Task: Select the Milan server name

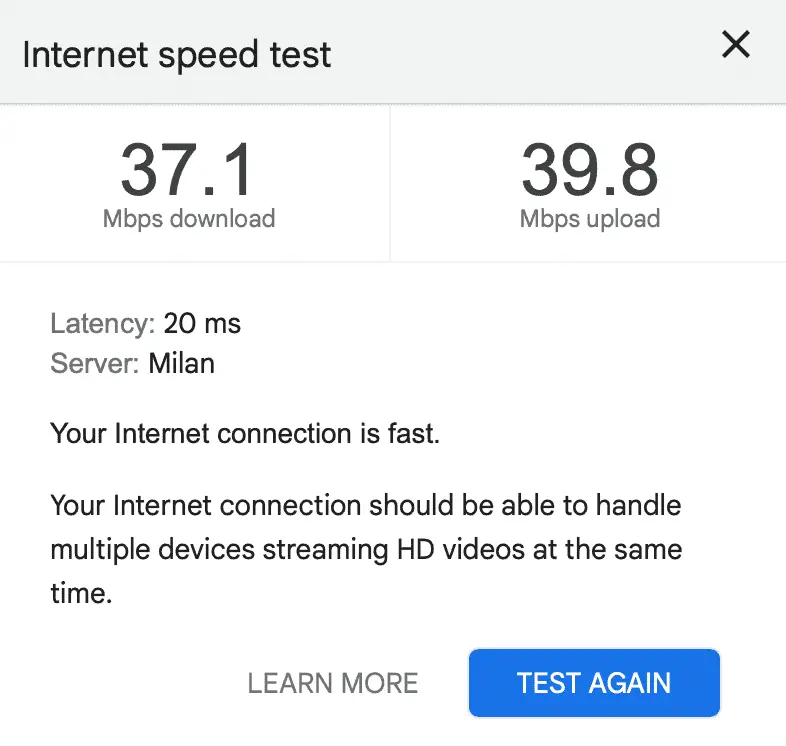Action: pos(181,363)
